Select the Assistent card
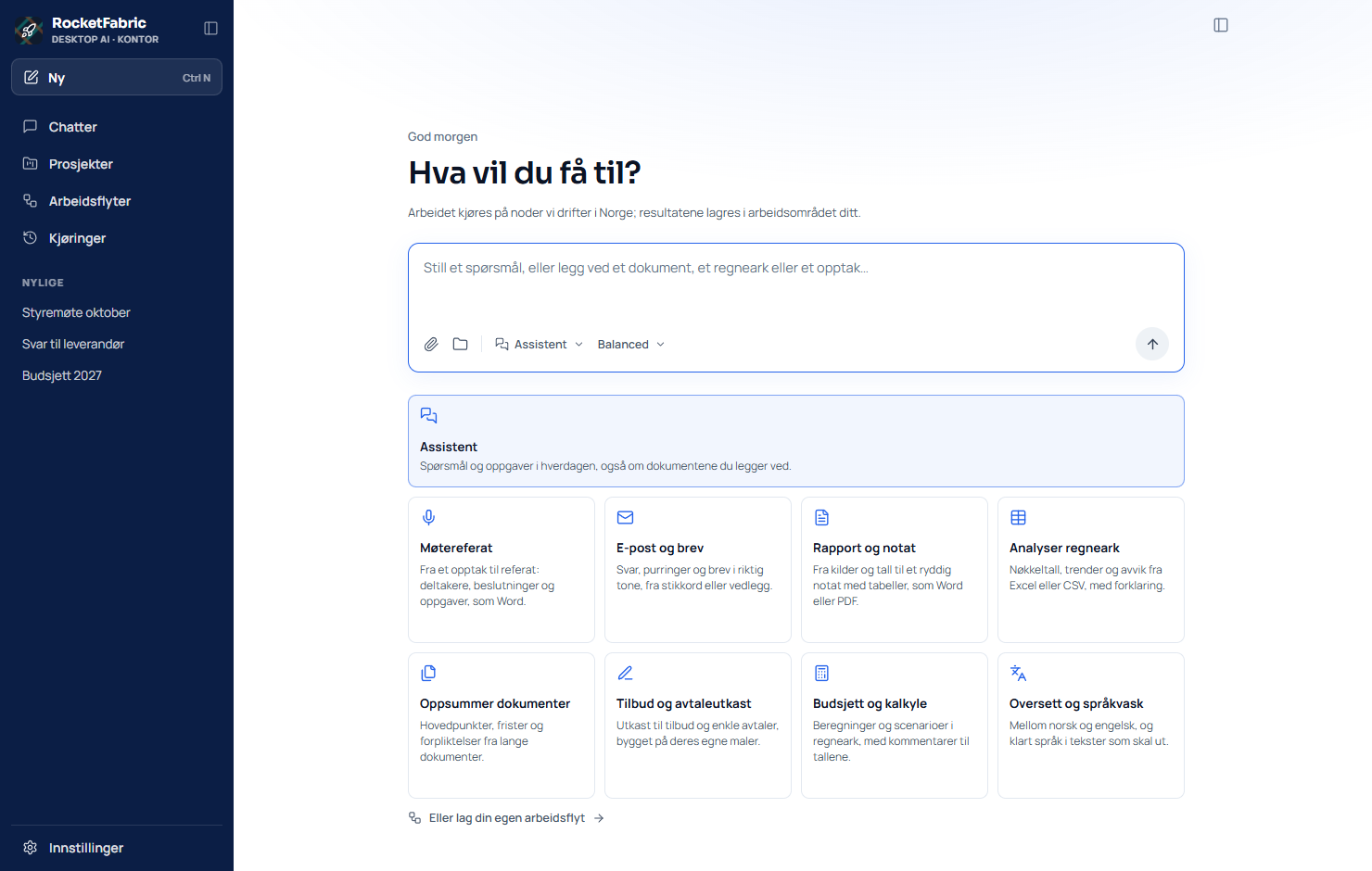 pos(795,441)
